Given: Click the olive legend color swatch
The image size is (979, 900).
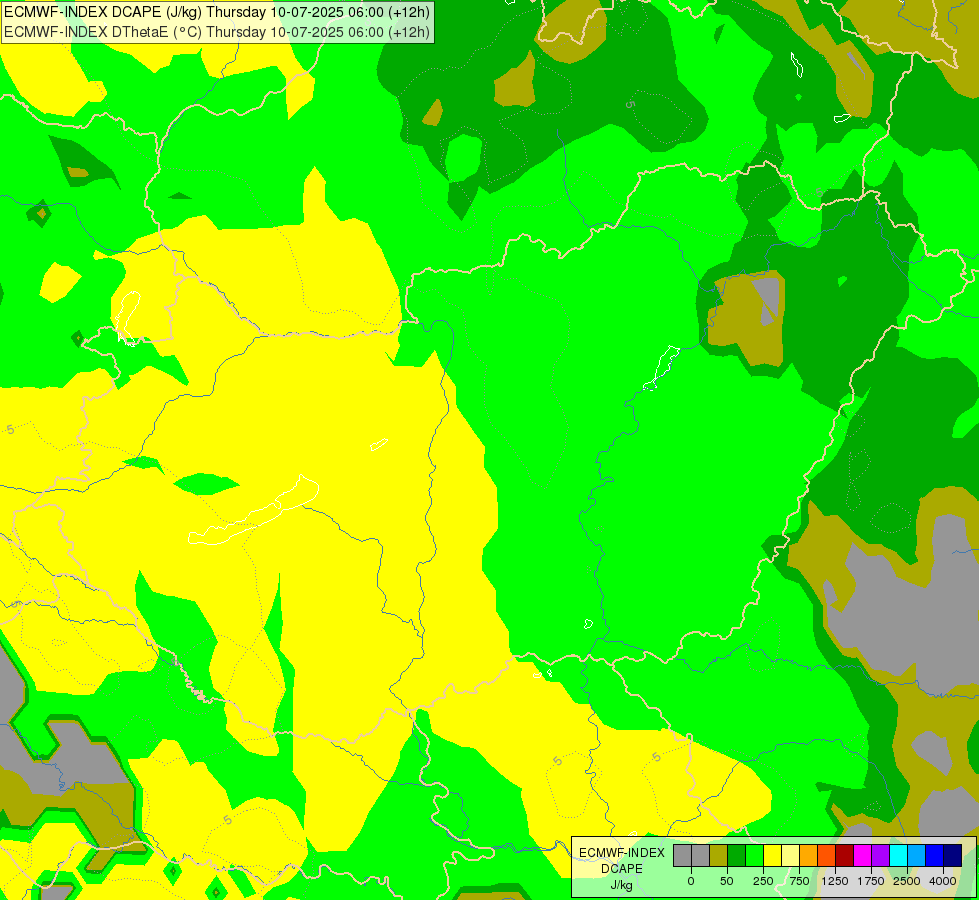Looking at the screenshot, I should [x=719, y=855].
